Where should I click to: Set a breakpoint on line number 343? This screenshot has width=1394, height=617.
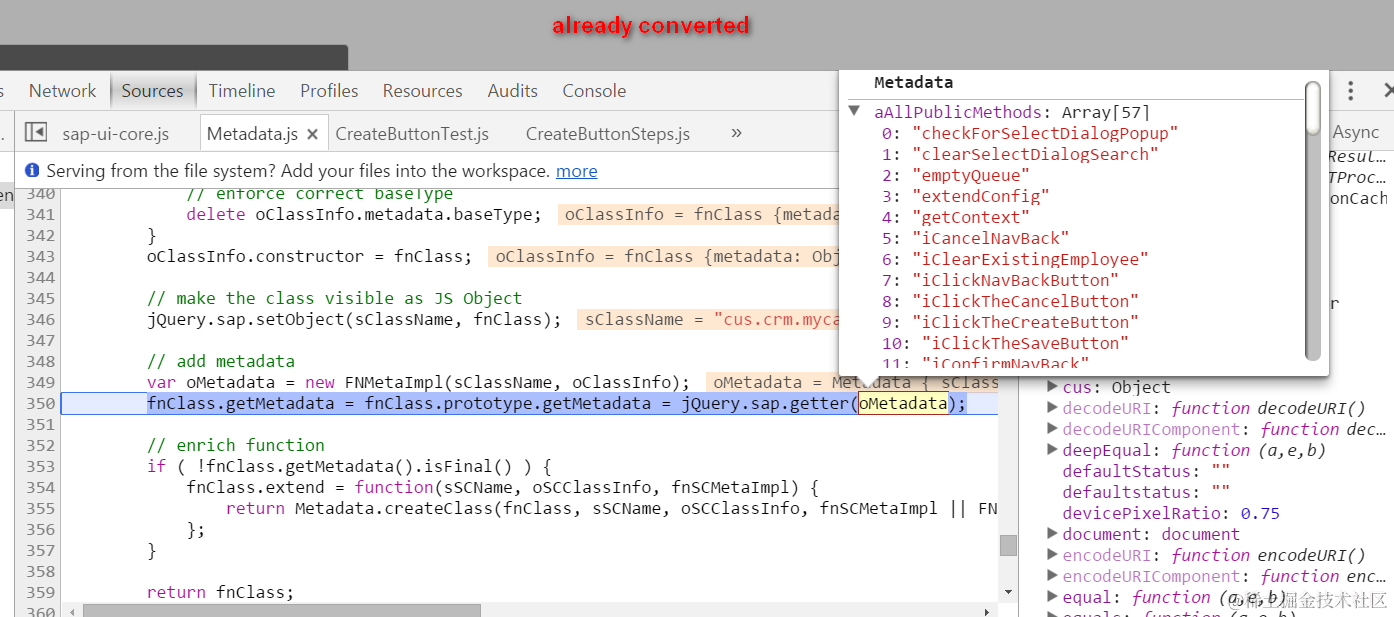click(39, 256)
